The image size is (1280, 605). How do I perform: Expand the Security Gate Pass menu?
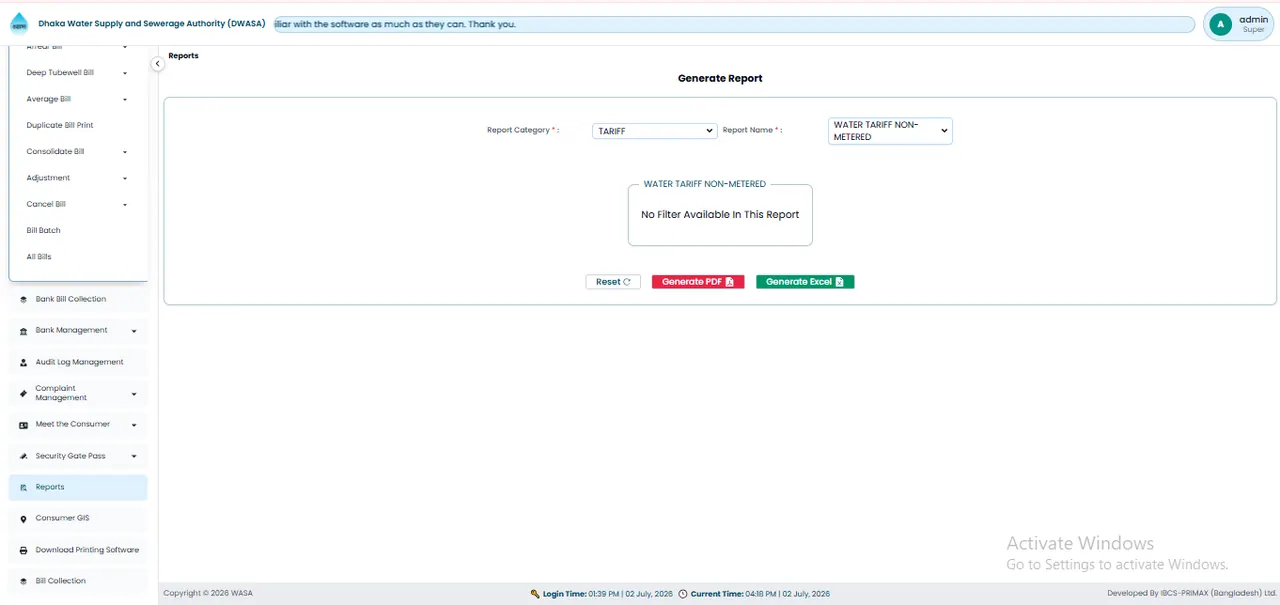point(134,456)
